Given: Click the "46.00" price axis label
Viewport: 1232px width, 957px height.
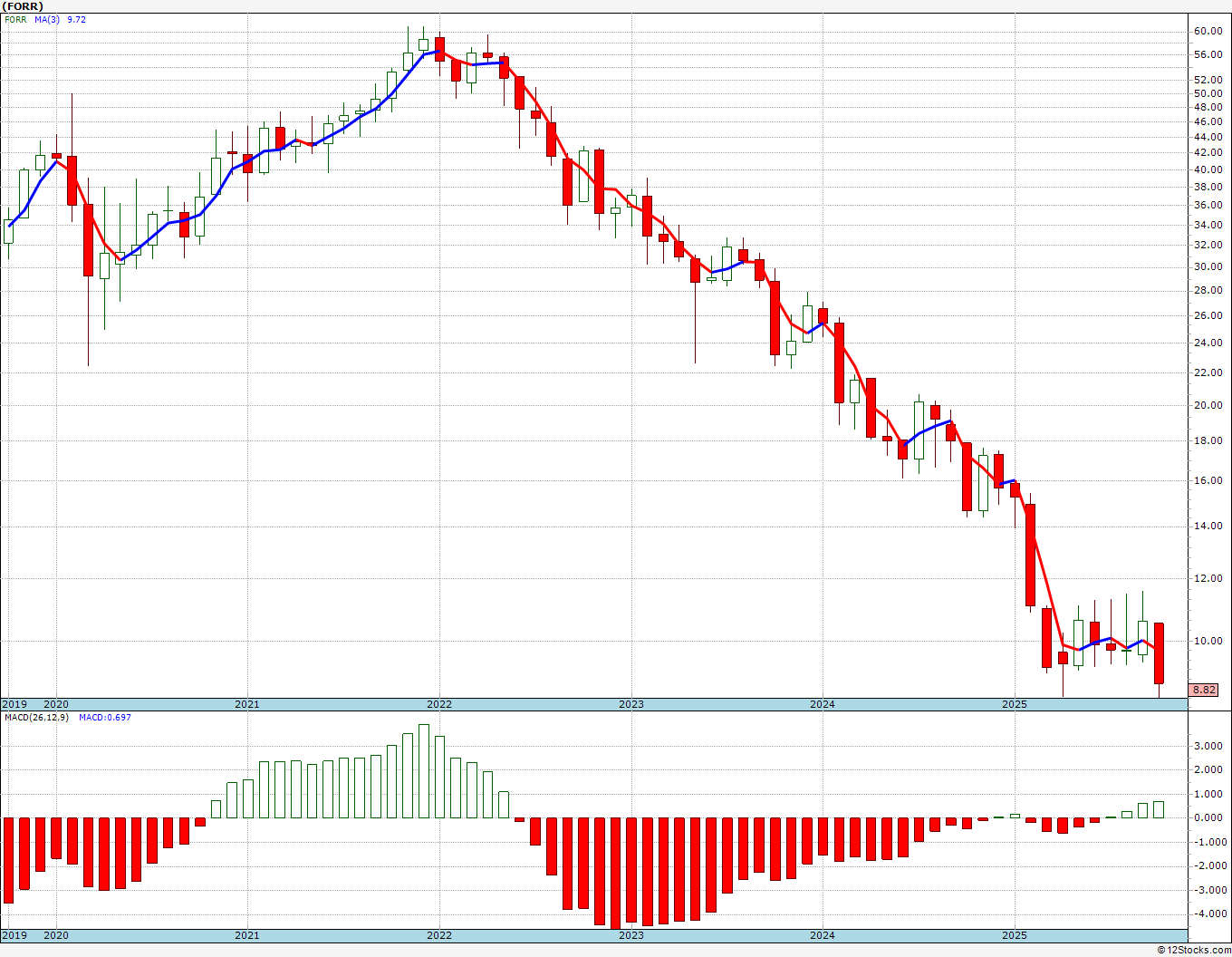Looking at the screenshot, I should pyautogui.click(x=1208, y=121).
